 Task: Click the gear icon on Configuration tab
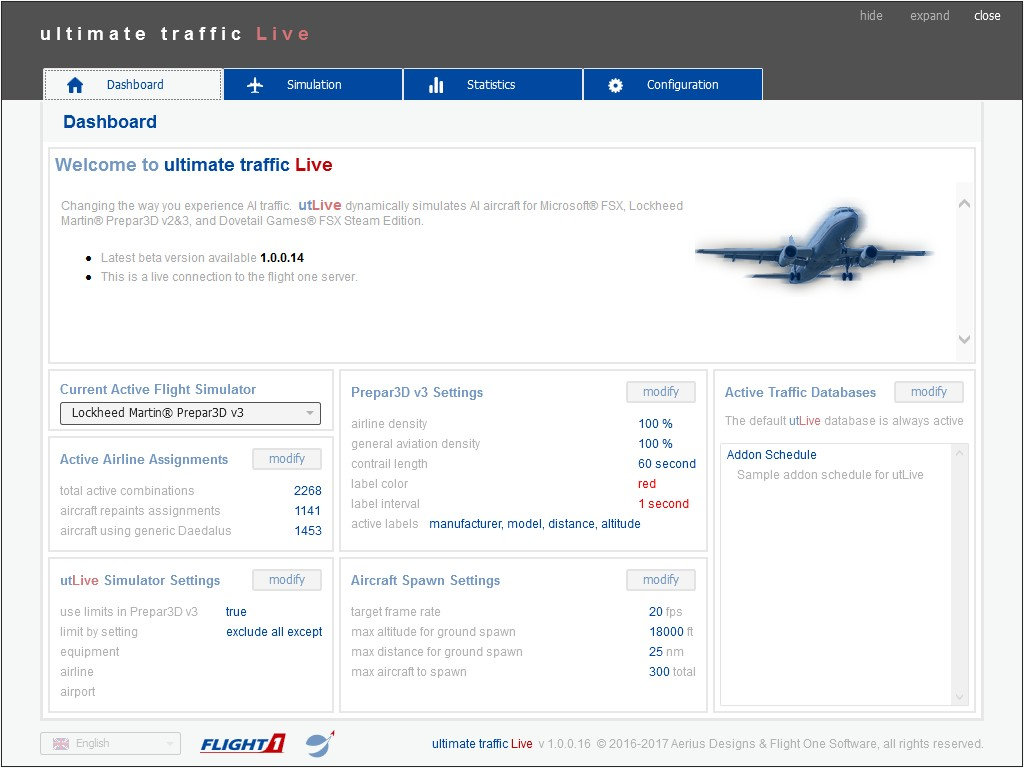point(615,85)
